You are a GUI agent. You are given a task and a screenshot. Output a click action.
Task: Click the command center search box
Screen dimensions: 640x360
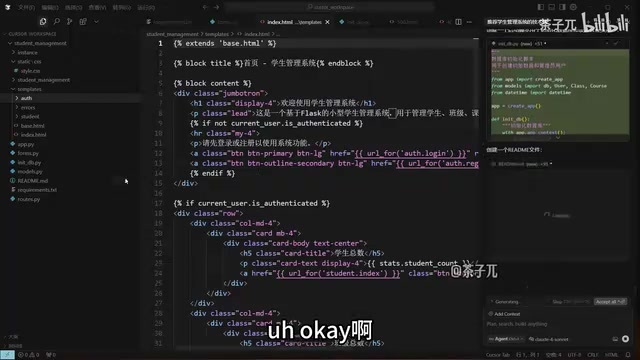(x=329, y=7)
